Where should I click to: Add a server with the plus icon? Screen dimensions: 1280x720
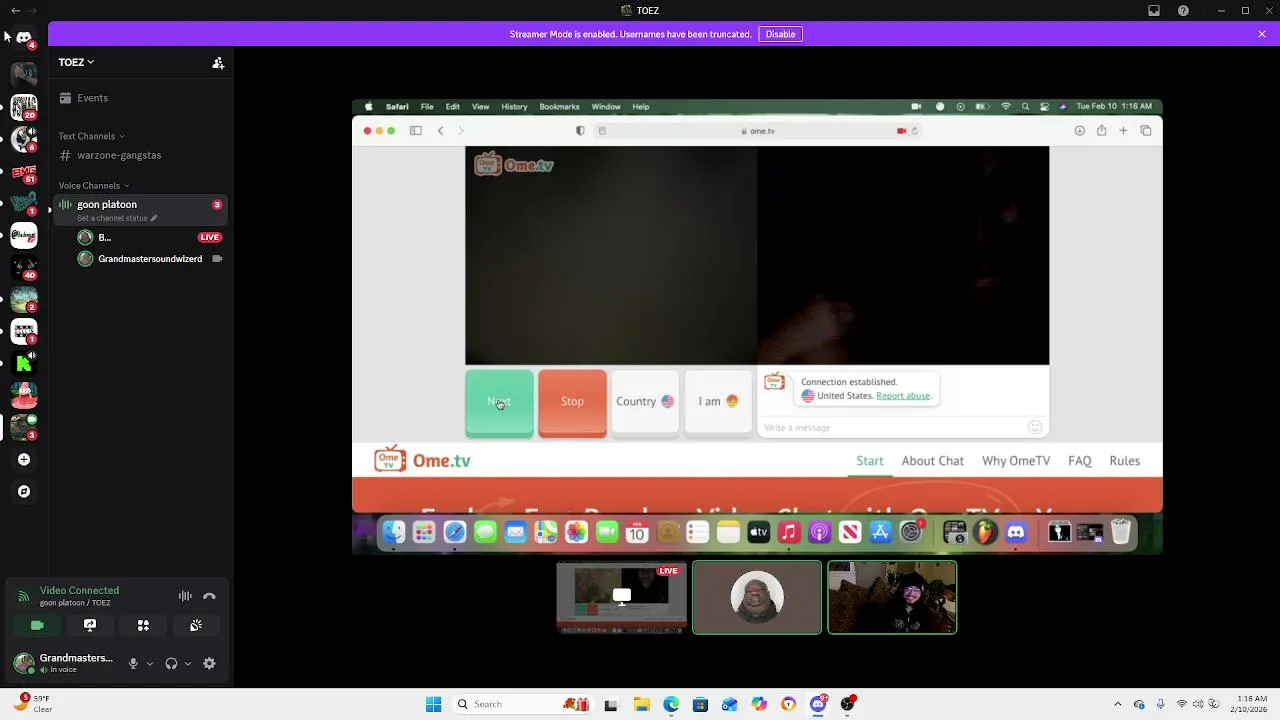tap(24, 460)
